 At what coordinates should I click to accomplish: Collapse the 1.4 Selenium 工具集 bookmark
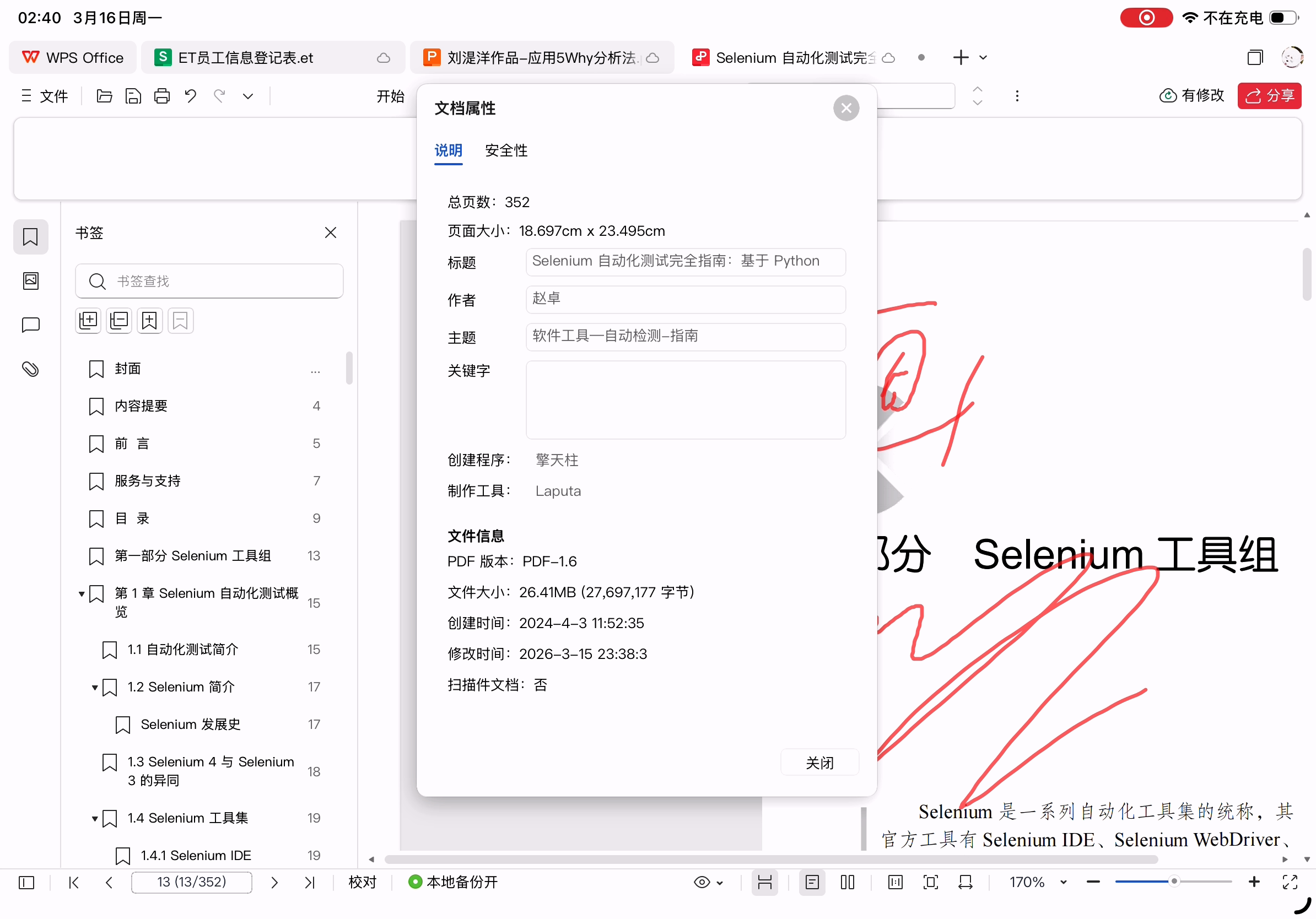[x=95, y=818]
